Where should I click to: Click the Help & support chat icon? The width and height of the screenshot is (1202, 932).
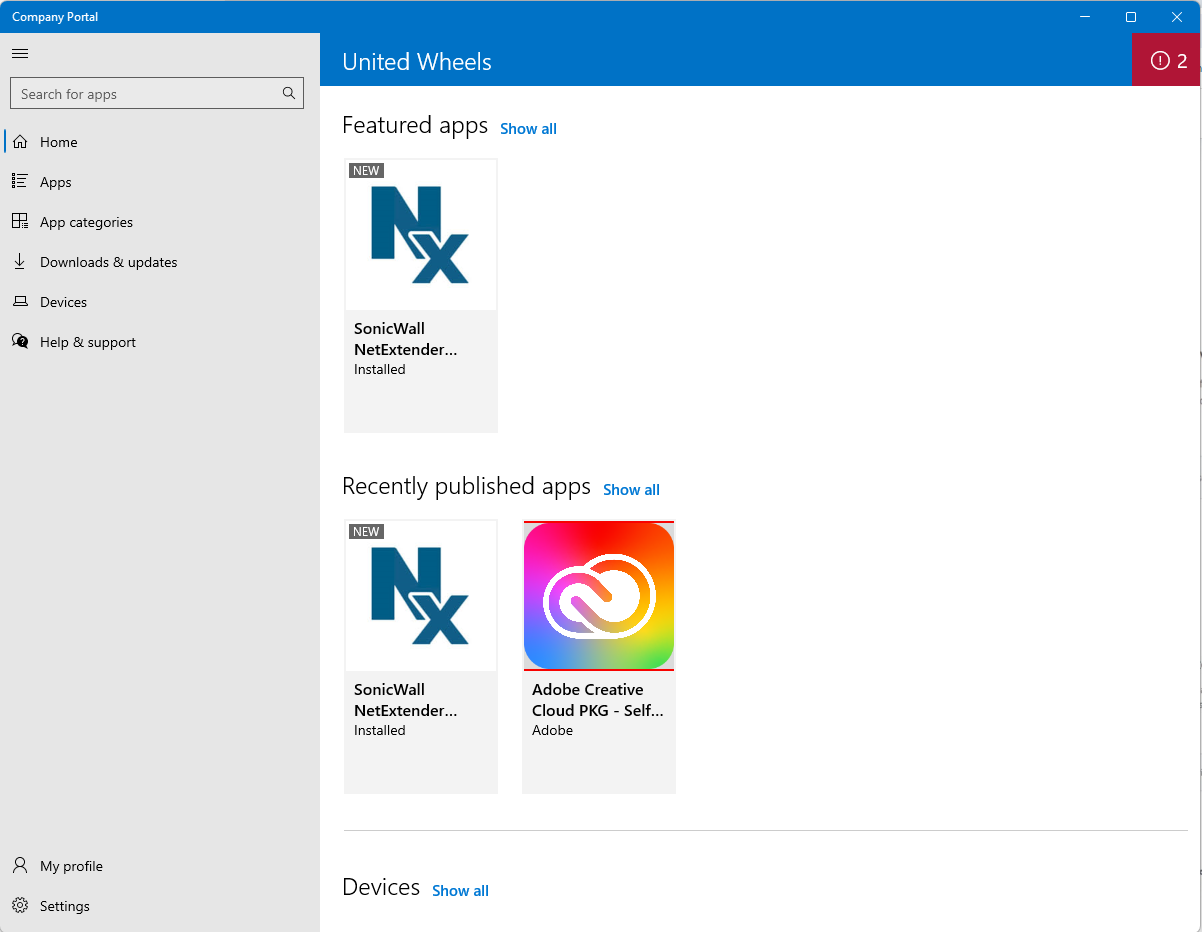[x=20, y=341]
